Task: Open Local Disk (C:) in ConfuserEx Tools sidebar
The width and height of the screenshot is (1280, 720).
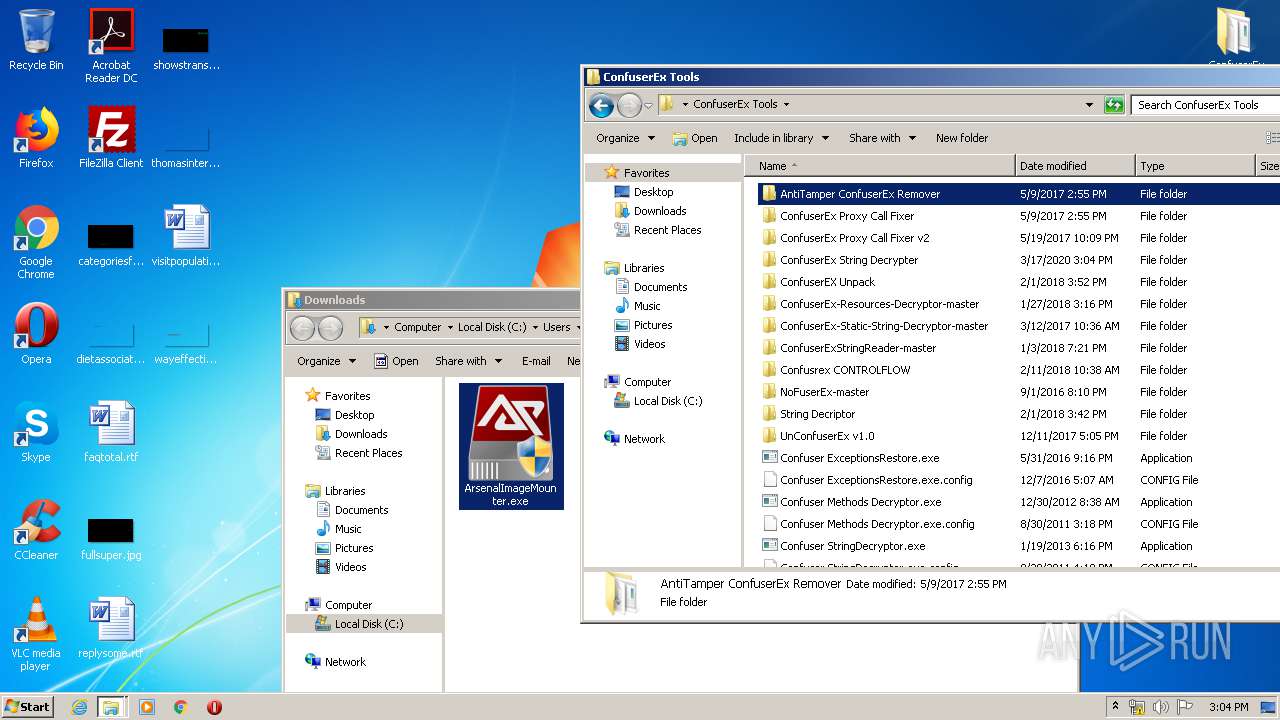Action: tap(667, 401)
